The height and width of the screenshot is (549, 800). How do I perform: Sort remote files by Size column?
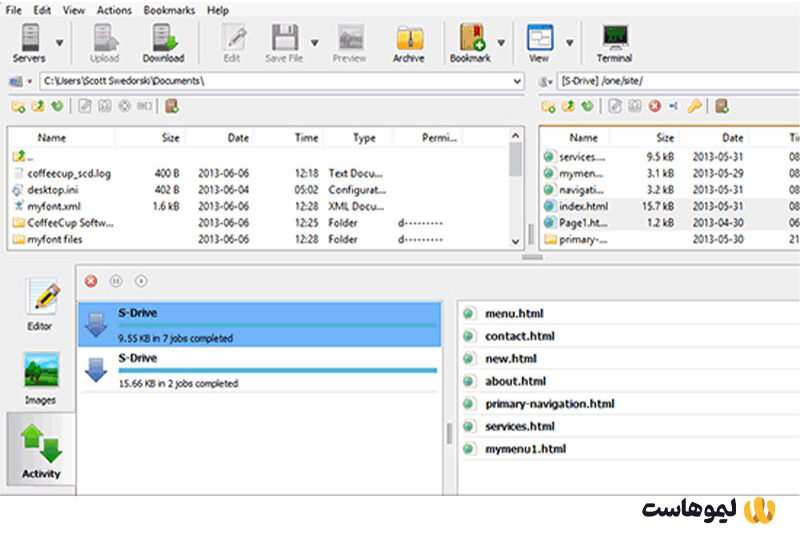click(x=665, y=138)
